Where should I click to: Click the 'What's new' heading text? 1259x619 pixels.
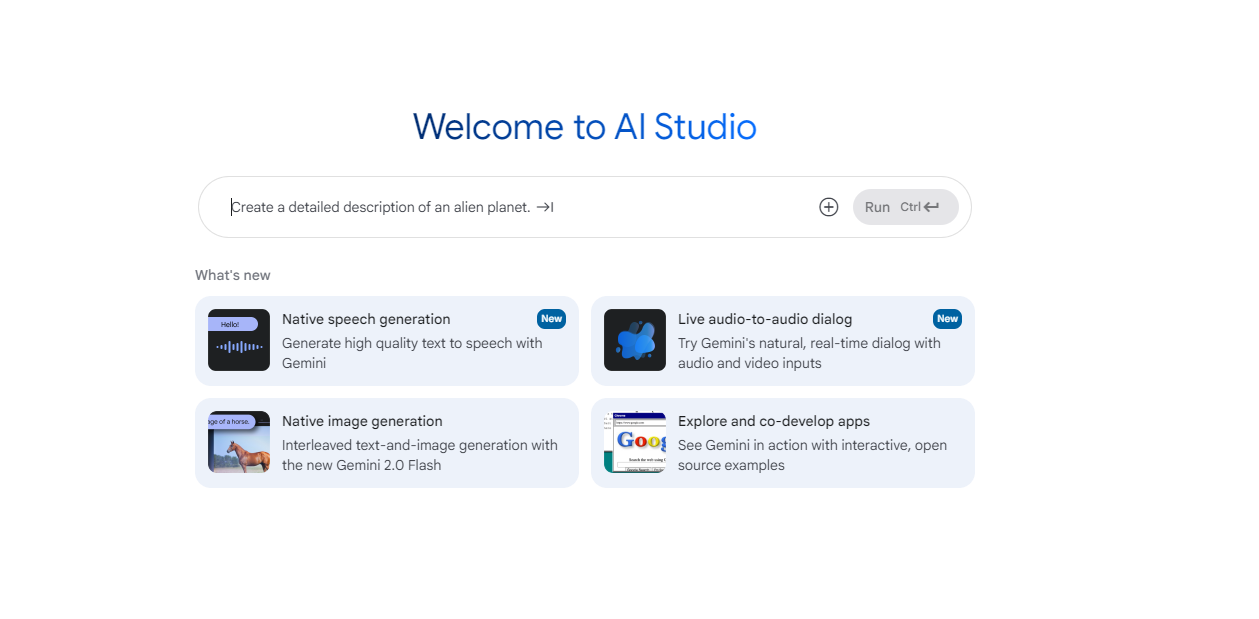(x=233, y=275)
